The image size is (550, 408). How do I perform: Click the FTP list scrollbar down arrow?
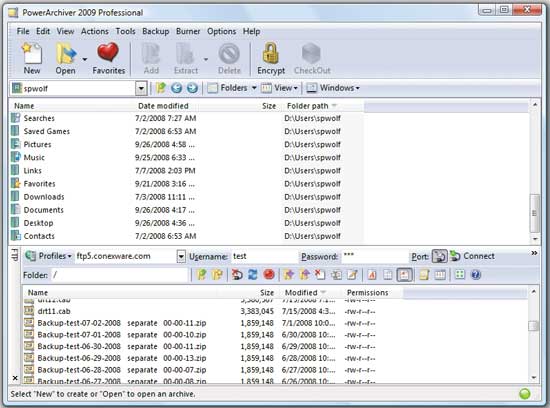534,378
